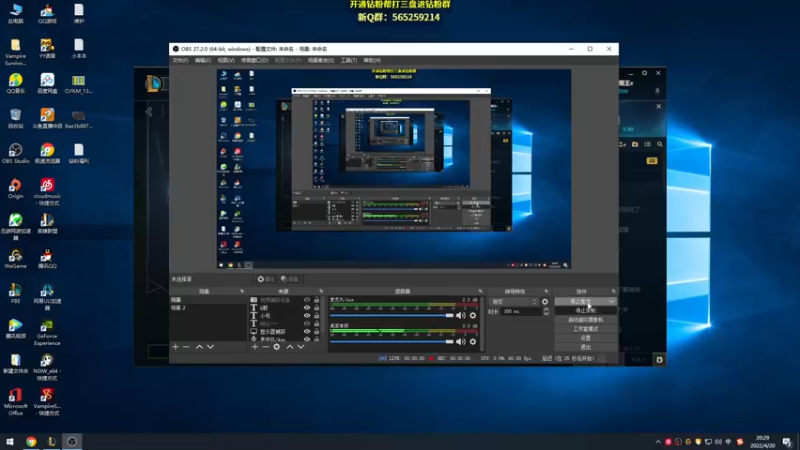The image size is (800, 450).
Task: Toggle lock on 小号 text source
Action: point(316,315)
